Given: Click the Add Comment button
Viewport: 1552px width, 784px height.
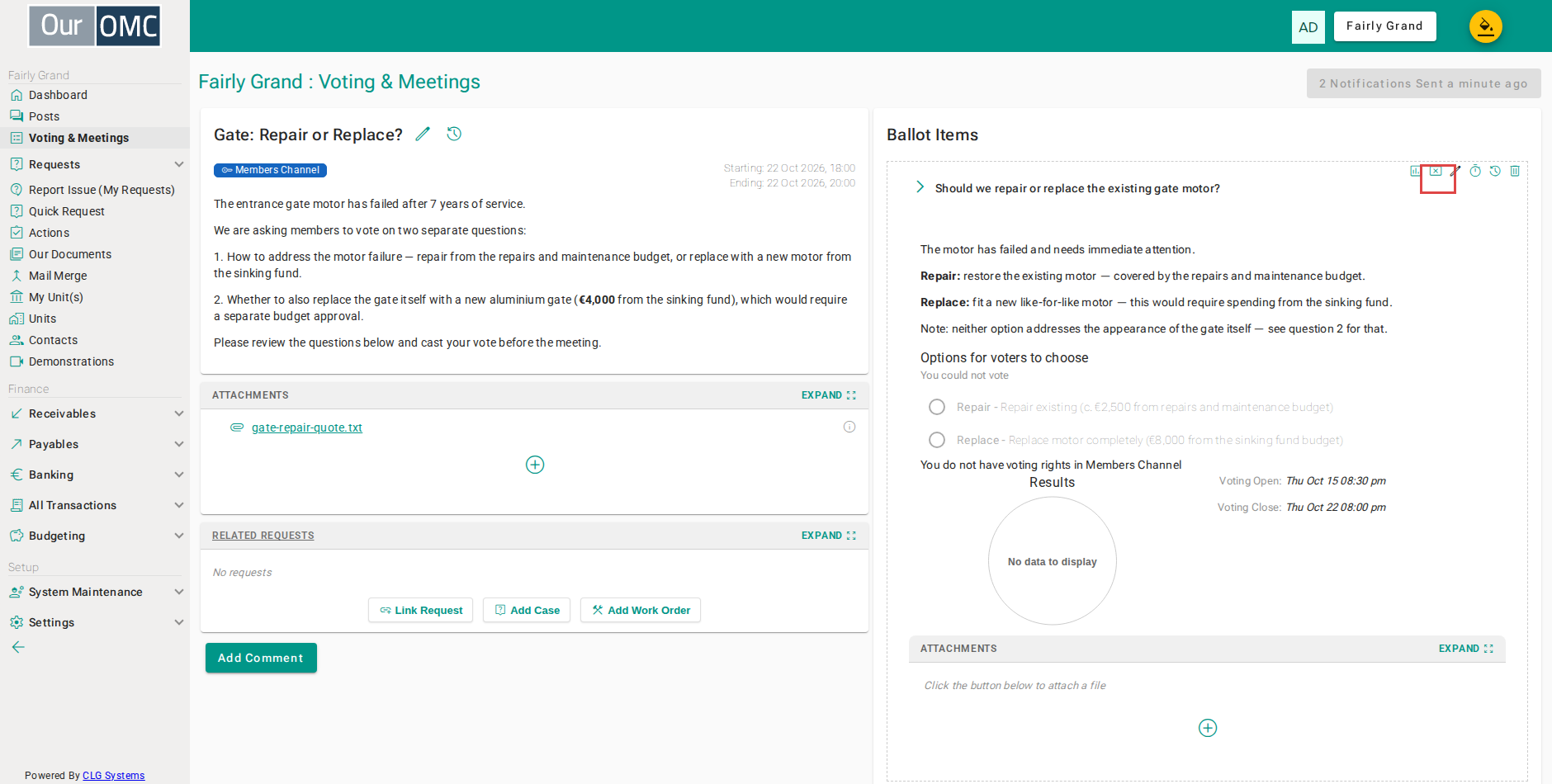Looking at the screenshot, I should tap(261, 658).
